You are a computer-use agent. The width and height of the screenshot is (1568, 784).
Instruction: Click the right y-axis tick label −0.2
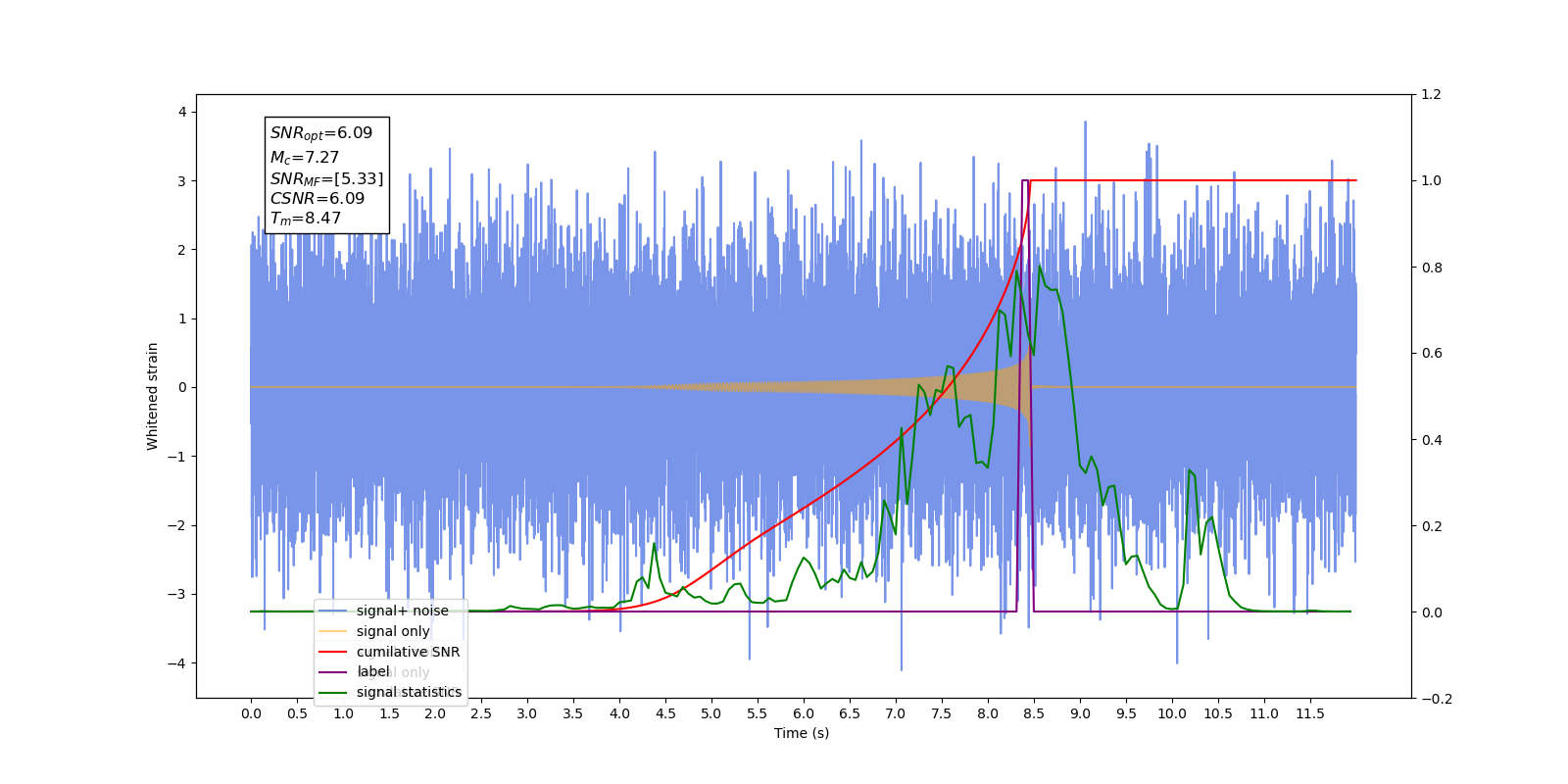click(x=1436, y=699)
